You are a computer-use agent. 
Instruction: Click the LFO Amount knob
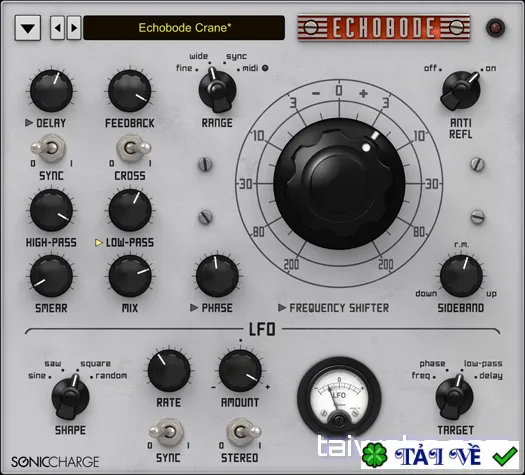point(240,371)
